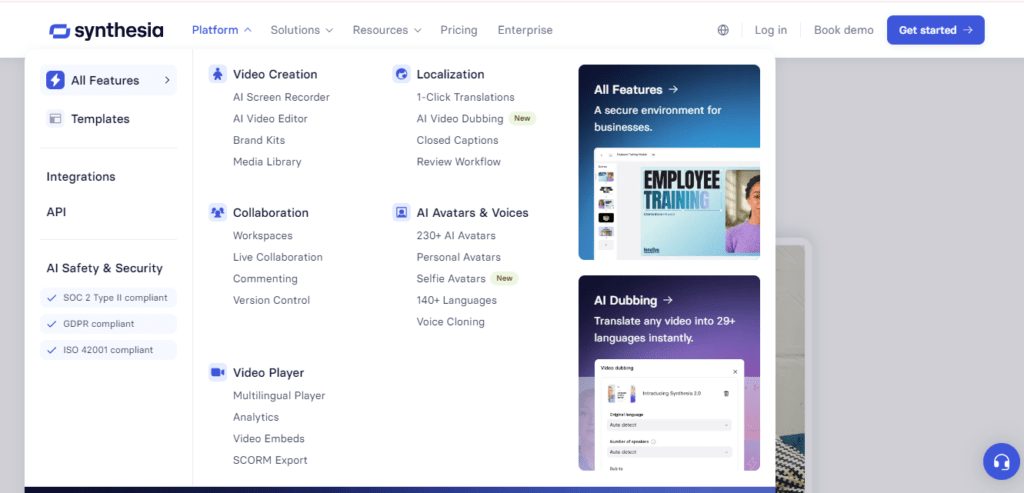The image size is (1024, 493).
Task: Open 1-Click Translations
Action: [x=466, y=97]
